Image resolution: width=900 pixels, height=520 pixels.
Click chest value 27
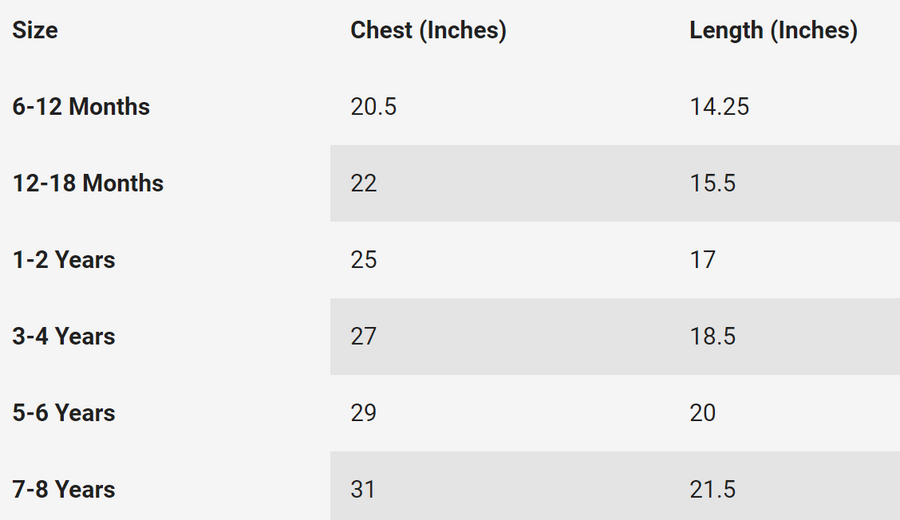point(364,337)
